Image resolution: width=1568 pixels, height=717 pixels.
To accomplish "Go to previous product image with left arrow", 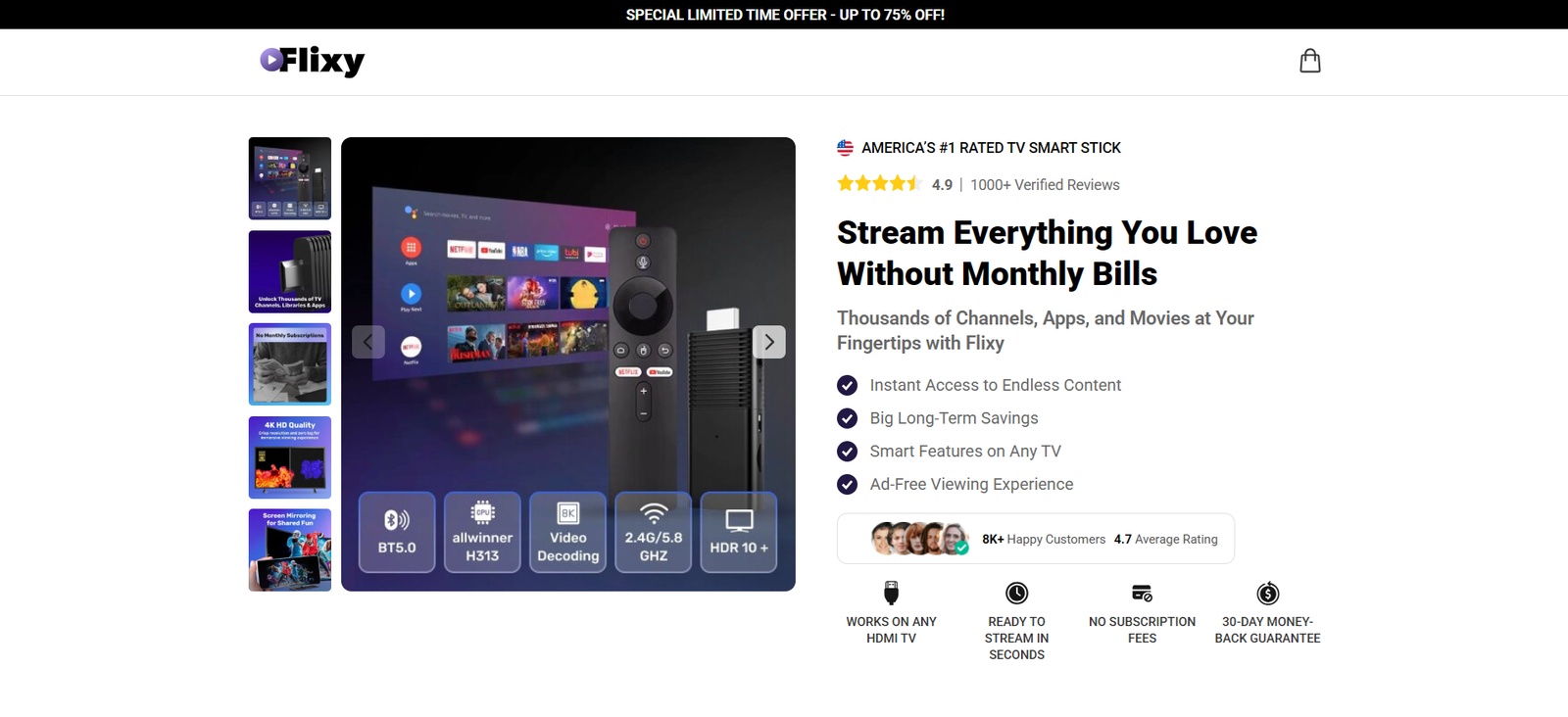I will point(367,342).
